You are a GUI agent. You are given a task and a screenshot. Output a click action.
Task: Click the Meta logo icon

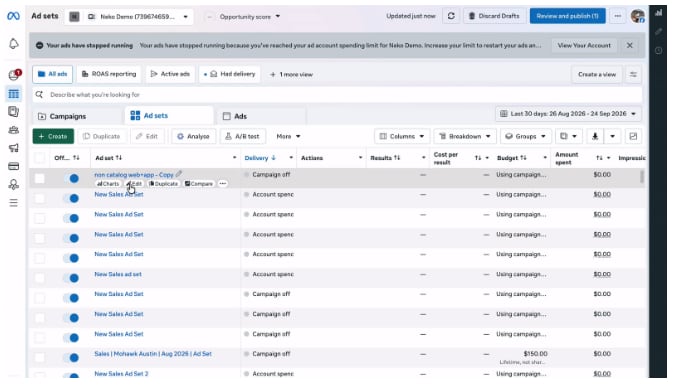point(13,16)
